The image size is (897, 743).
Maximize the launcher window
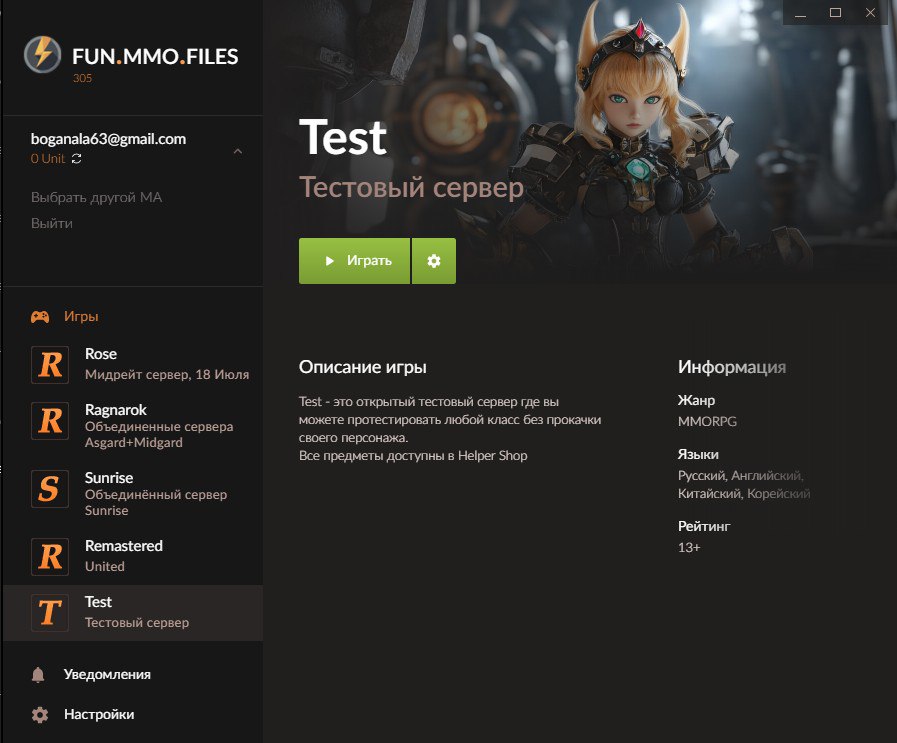(x=835, y=13)
